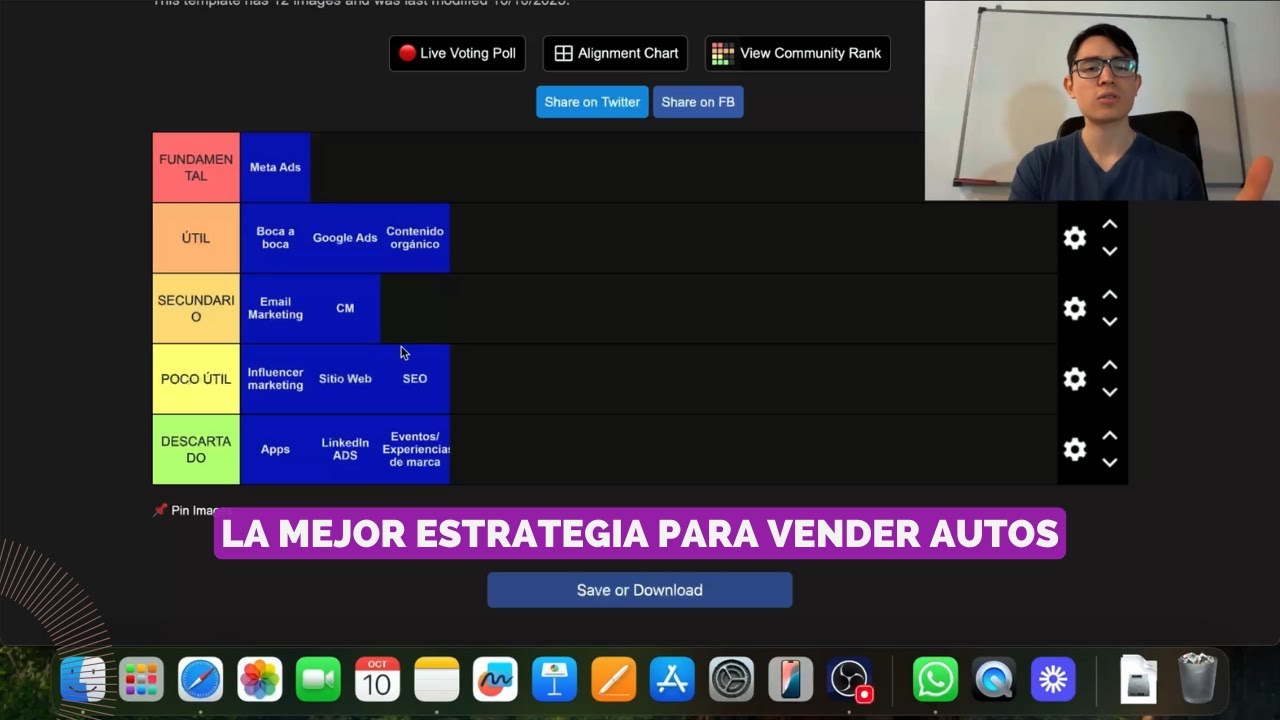
Task: Select the light-orange SECUNDARIO tier label
Action: 196,308
